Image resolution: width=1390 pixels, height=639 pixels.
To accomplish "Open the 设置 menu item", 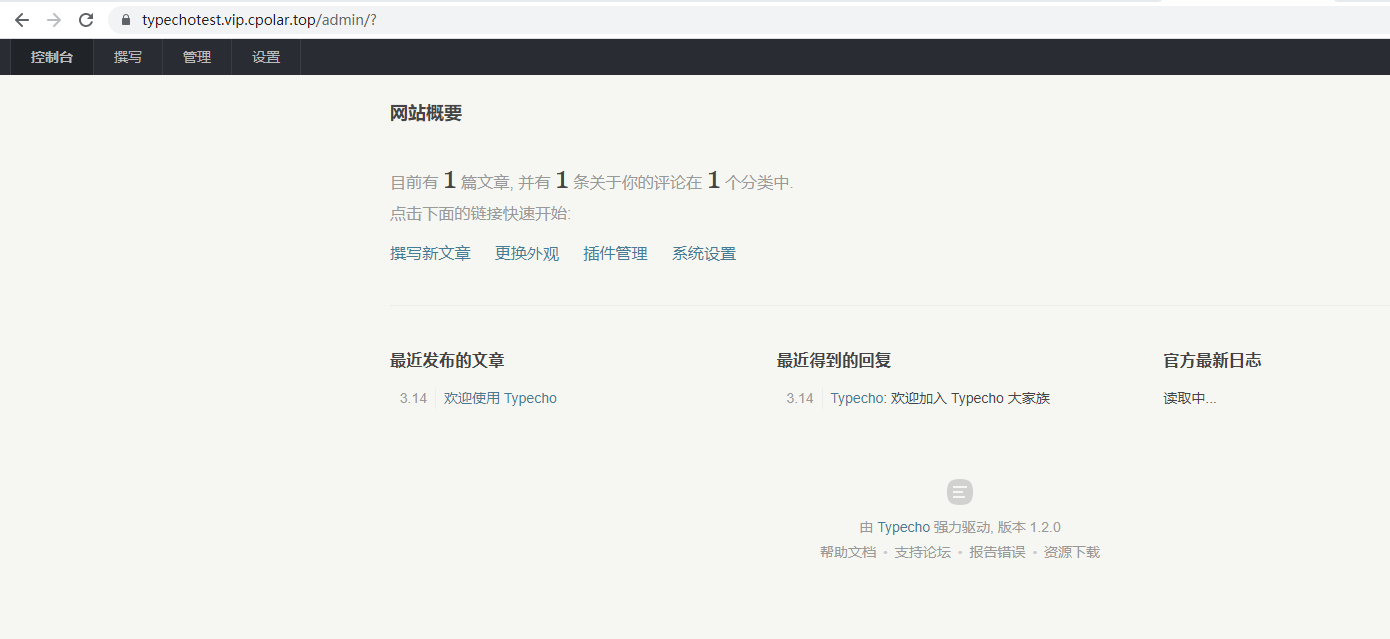I will click(x=265, y=57).
